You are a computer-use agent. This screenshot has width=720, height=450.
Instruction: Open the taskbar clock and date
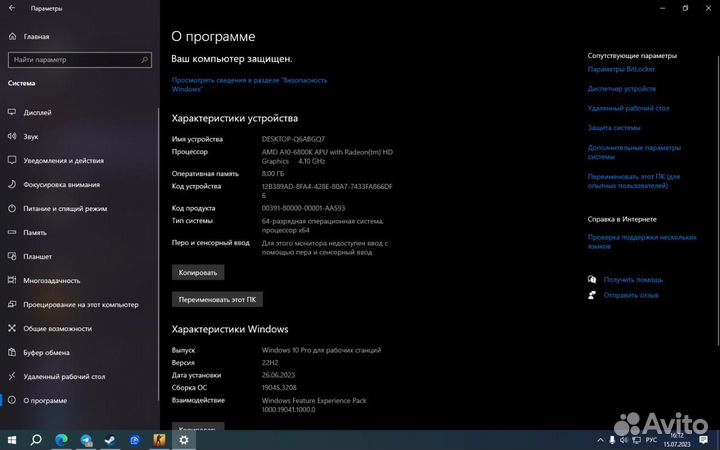pyautogui.click(x=677, y=440)
